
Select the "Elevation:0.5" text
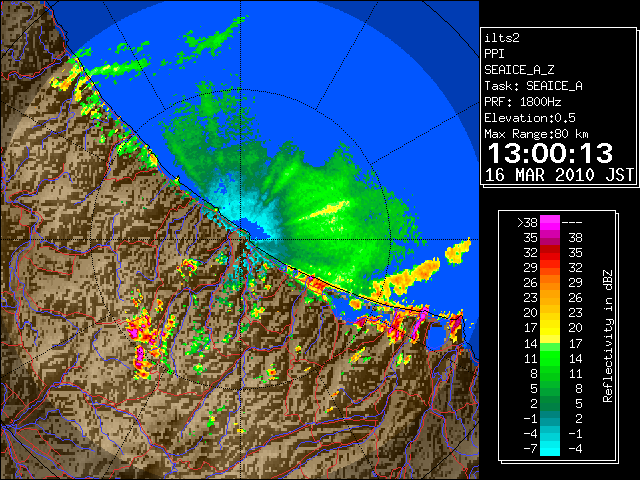coord(530,118)
